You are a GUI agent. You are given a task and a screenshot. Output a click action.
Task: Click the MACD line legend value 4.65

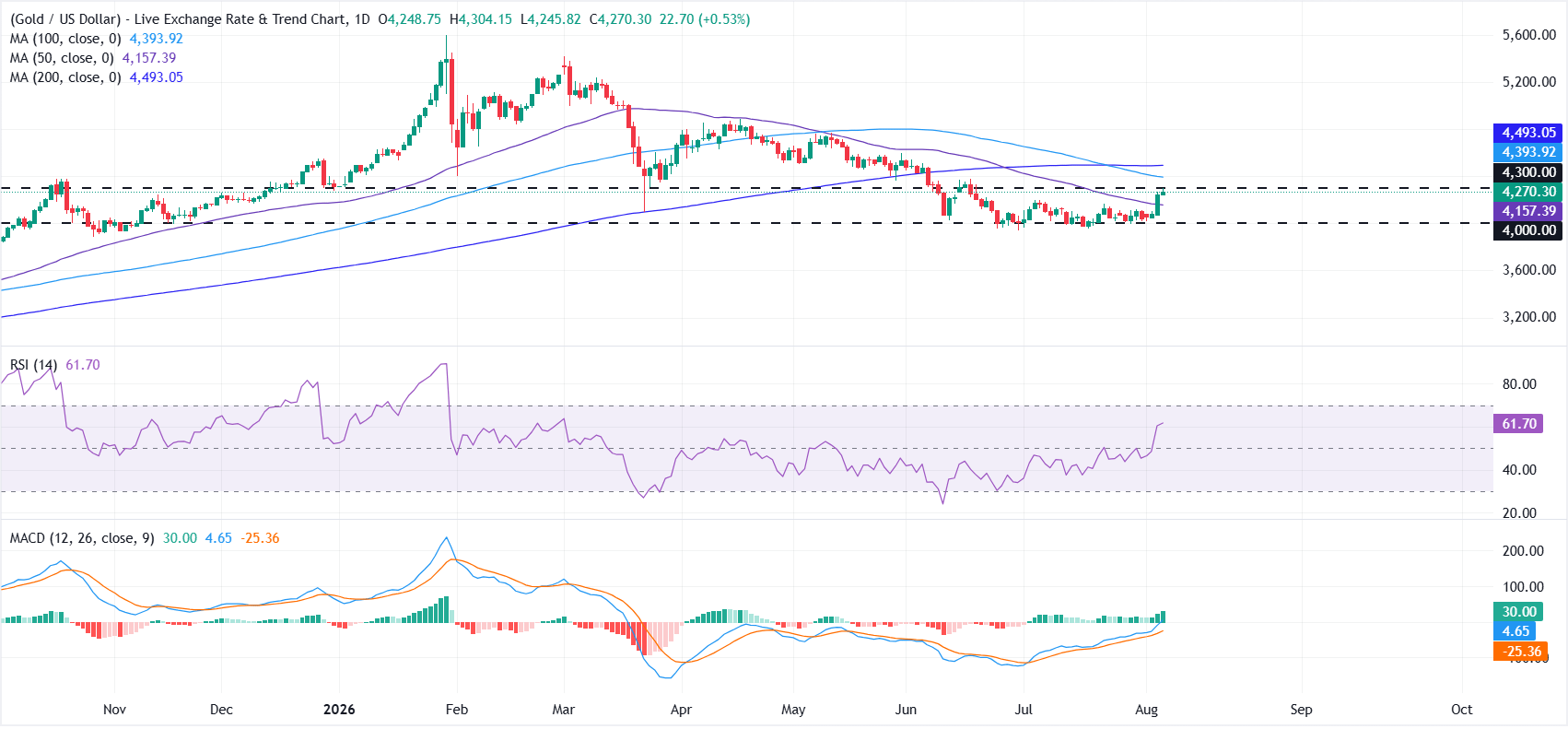pos(218,538)
